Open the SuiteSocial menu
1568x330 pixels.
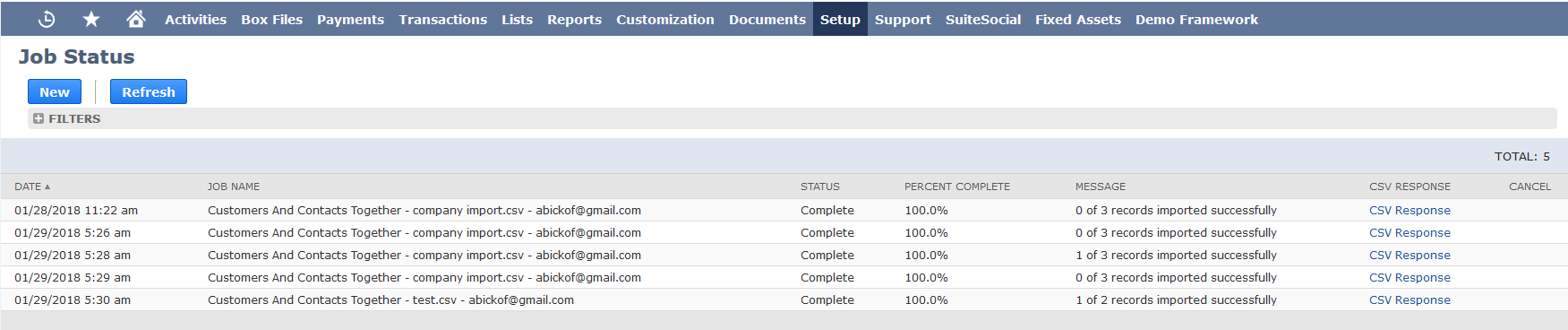pyautogui.click(x=983, y=19)
